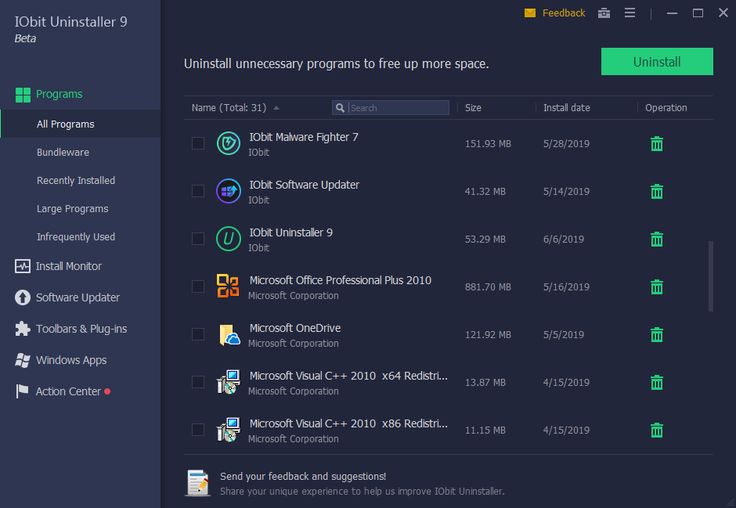The image size is (736, 508).
Task: Sort list by Size column header
Action: (x=473, y=108)
